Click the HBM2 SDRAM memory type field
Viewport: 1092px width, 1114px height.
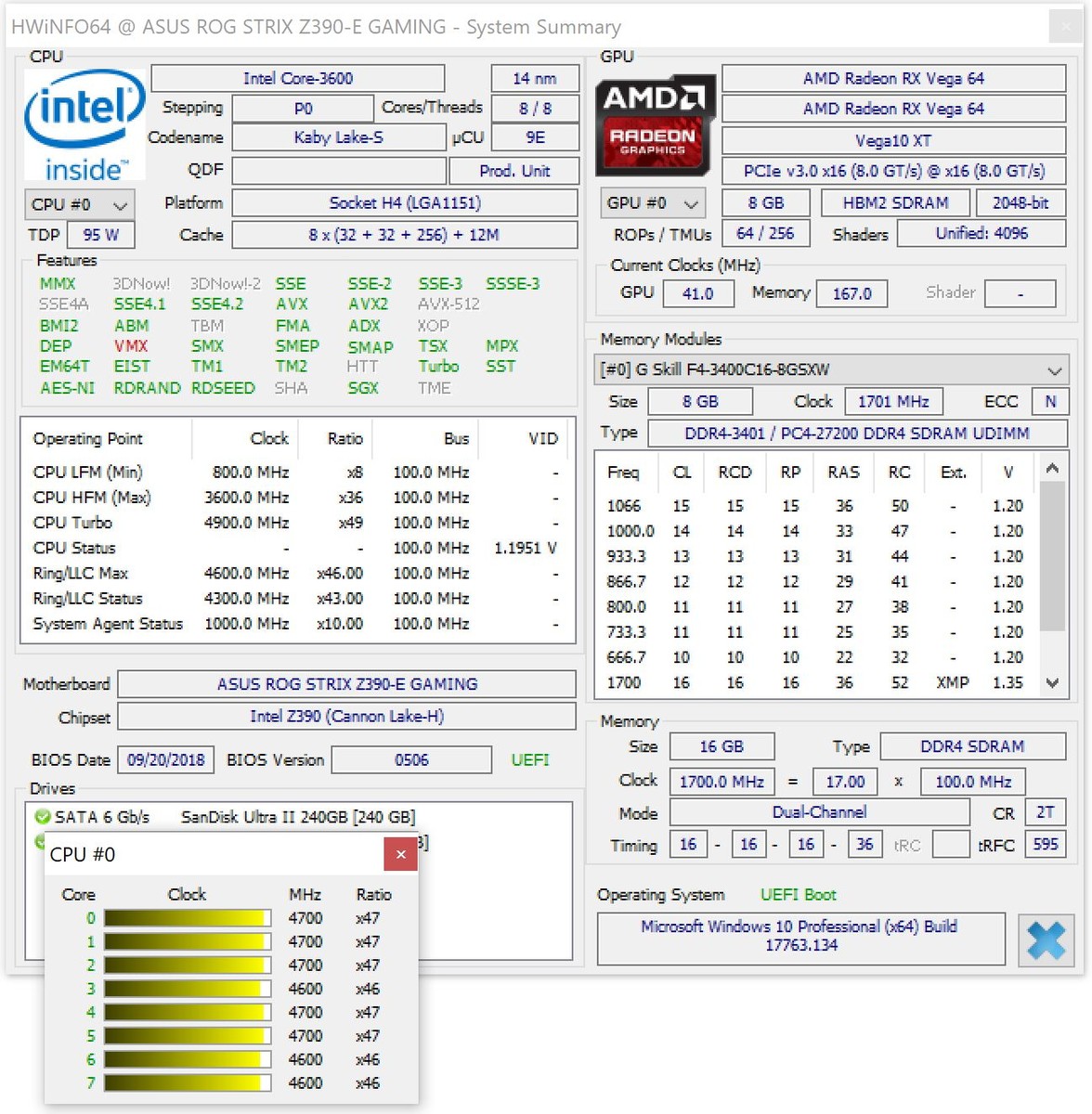(x=896, y=202)
